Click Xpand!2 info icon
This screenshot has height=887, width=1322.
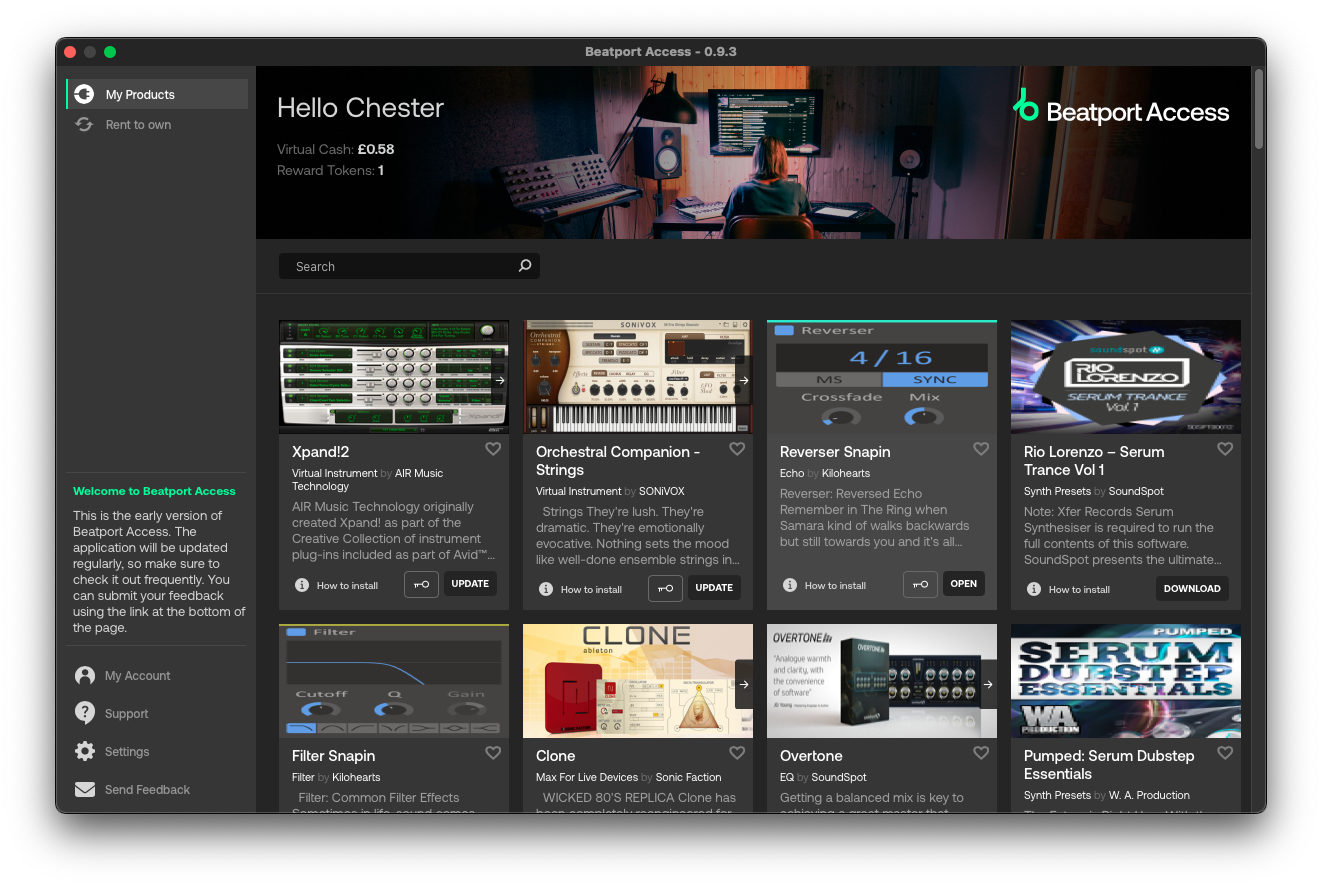(302, 585)
